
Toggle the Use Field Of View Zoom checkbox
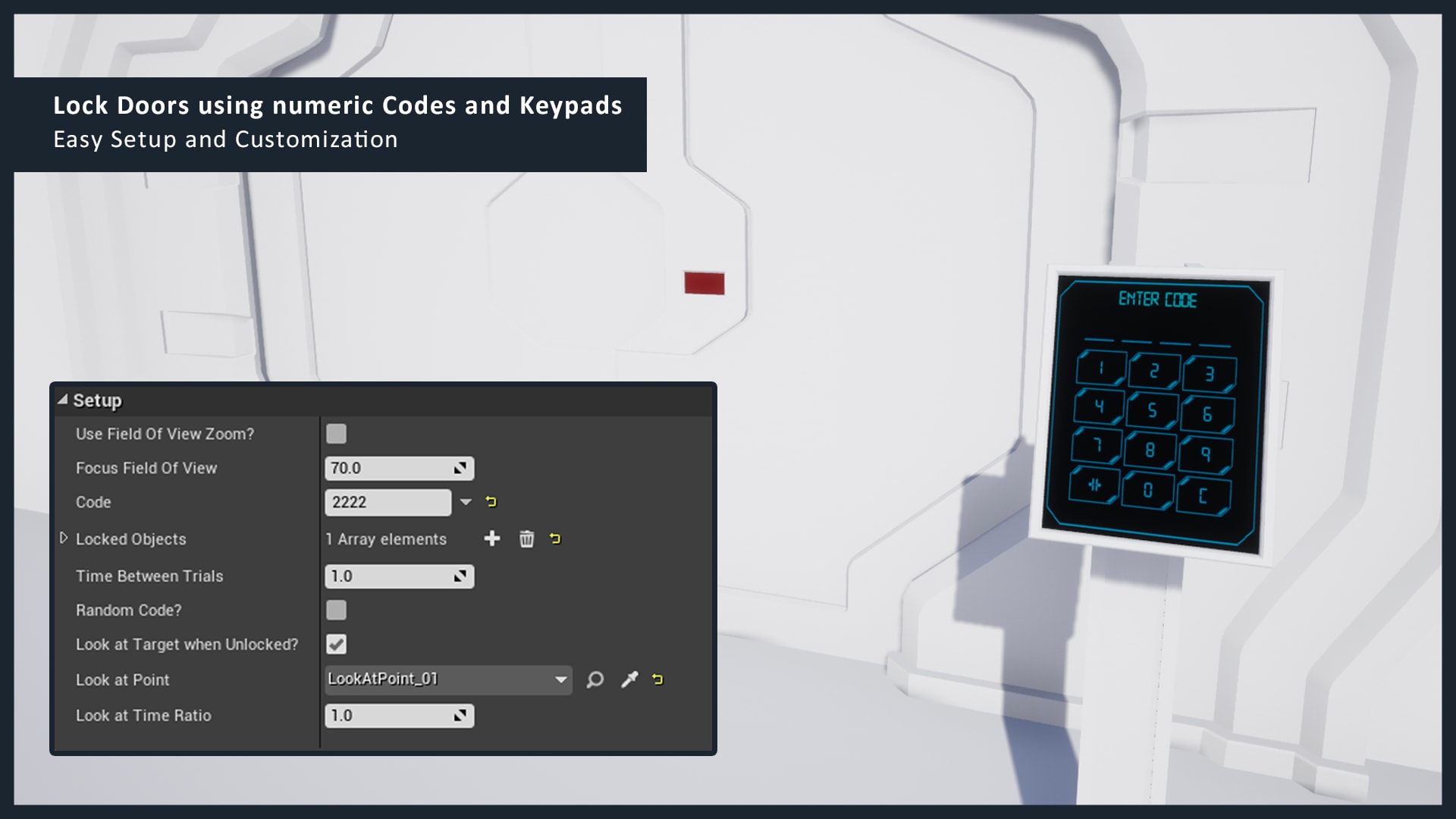337,433
